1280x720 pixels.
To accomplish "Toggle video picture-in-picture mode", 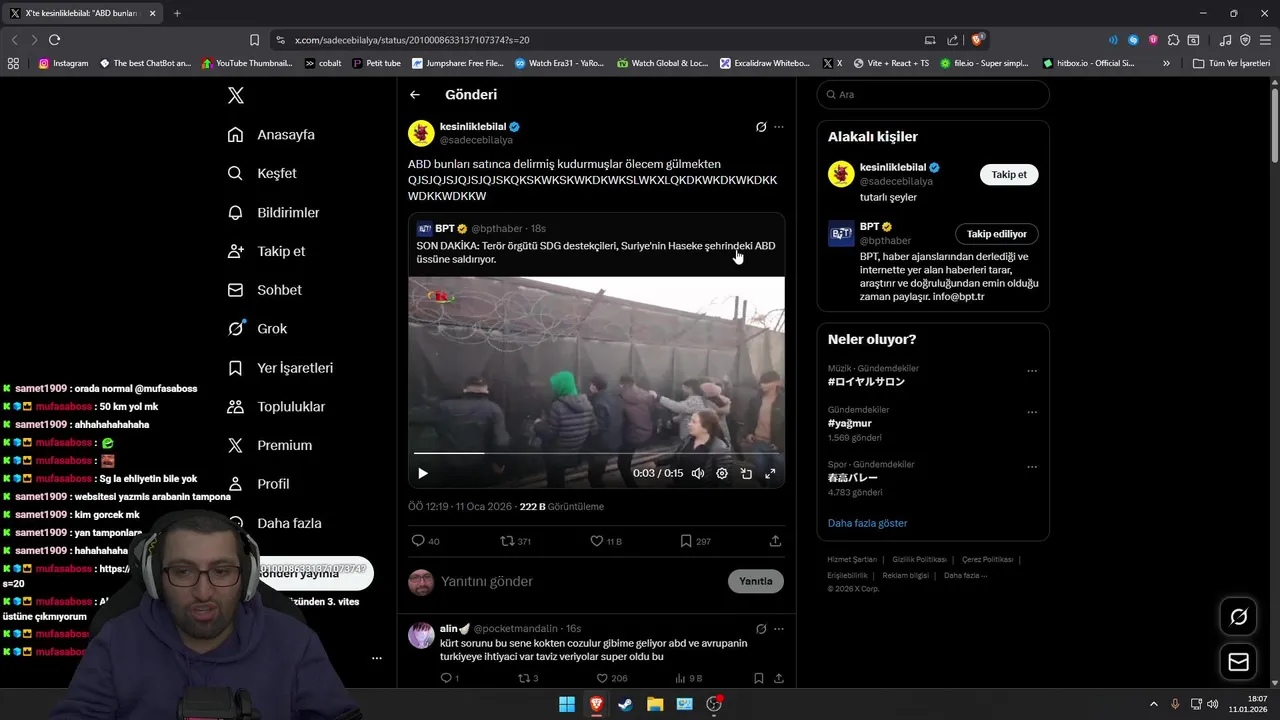I will (746, 473).
